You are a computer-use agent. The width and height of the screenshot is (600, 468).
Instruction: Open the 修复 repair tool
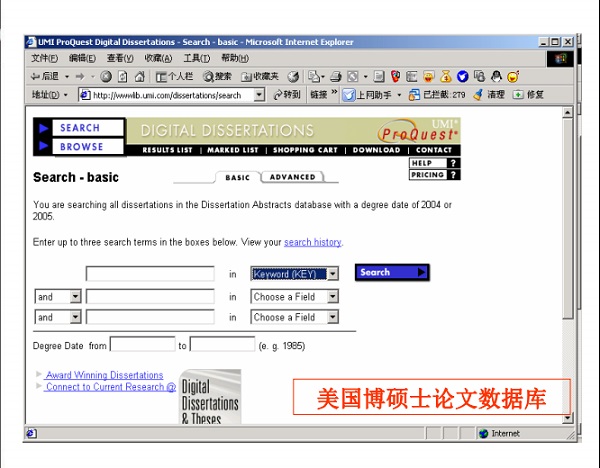(528, 95)
